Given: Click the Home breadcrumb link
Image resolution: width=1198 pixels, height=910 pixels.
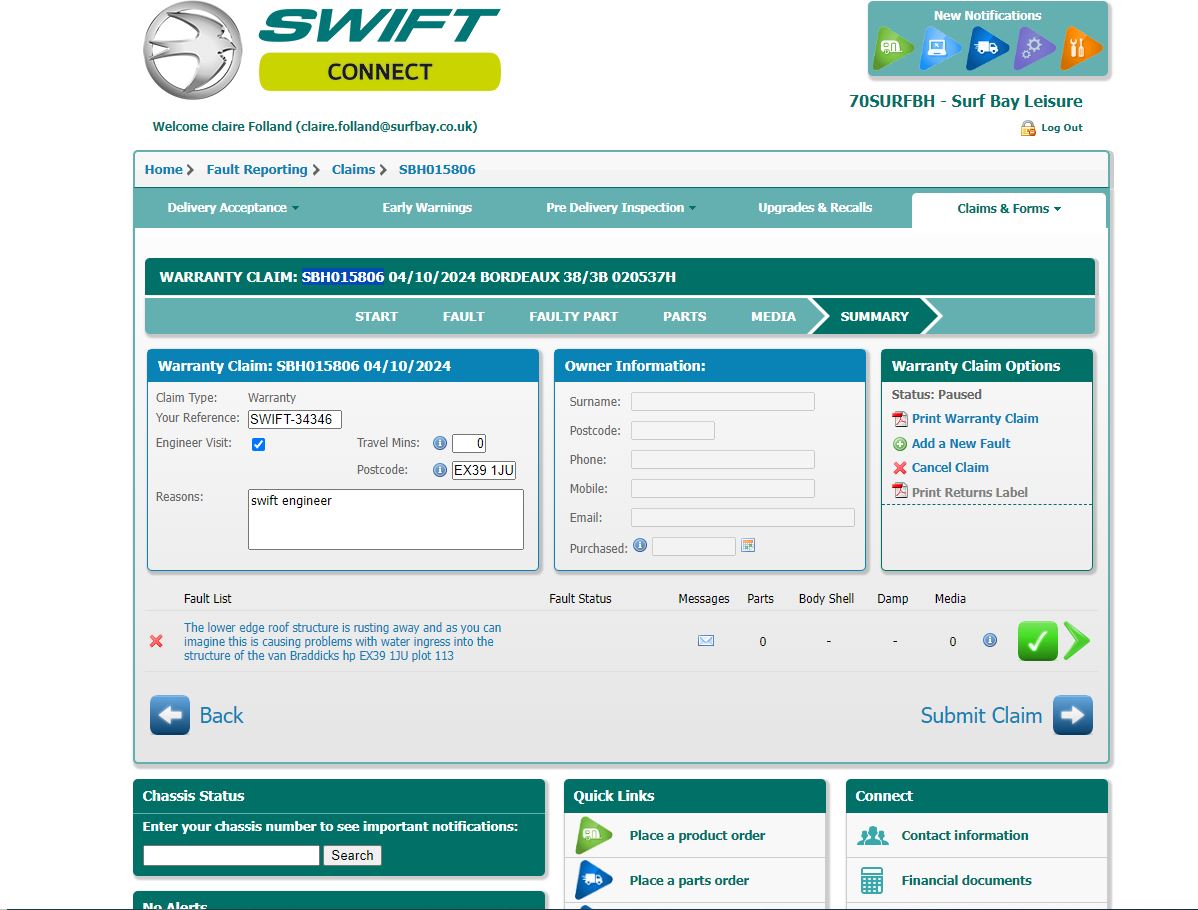Looking at the screenshot, I should click(x=164, y=170).
